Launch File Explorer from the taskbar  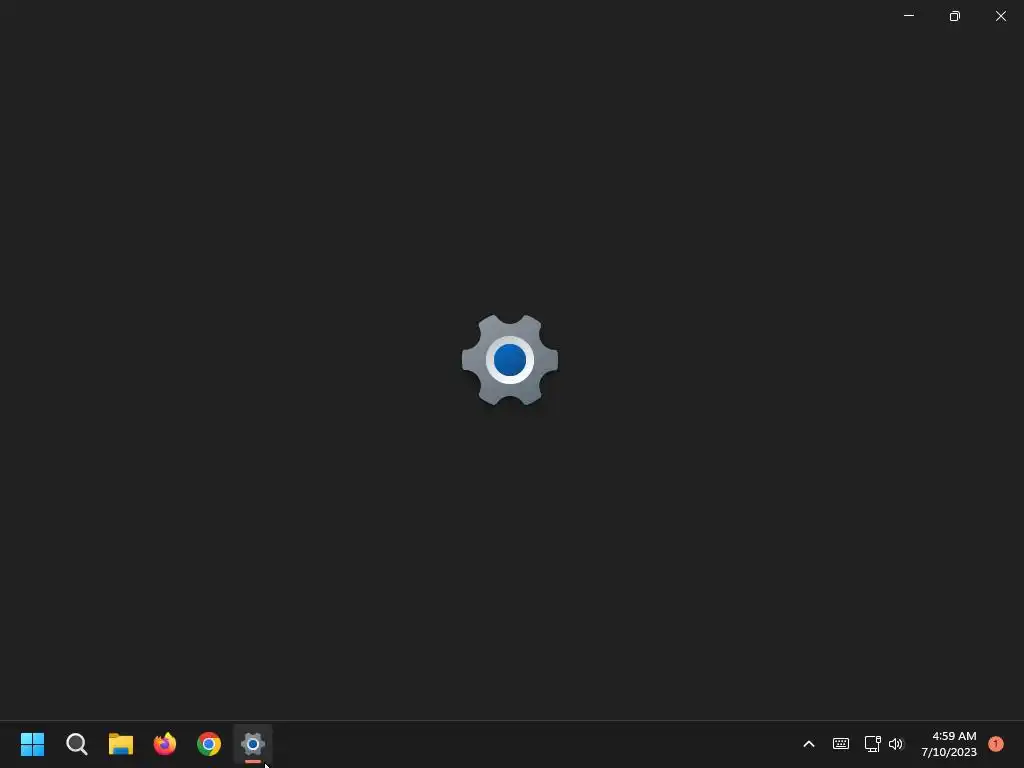tap(121, 744)
